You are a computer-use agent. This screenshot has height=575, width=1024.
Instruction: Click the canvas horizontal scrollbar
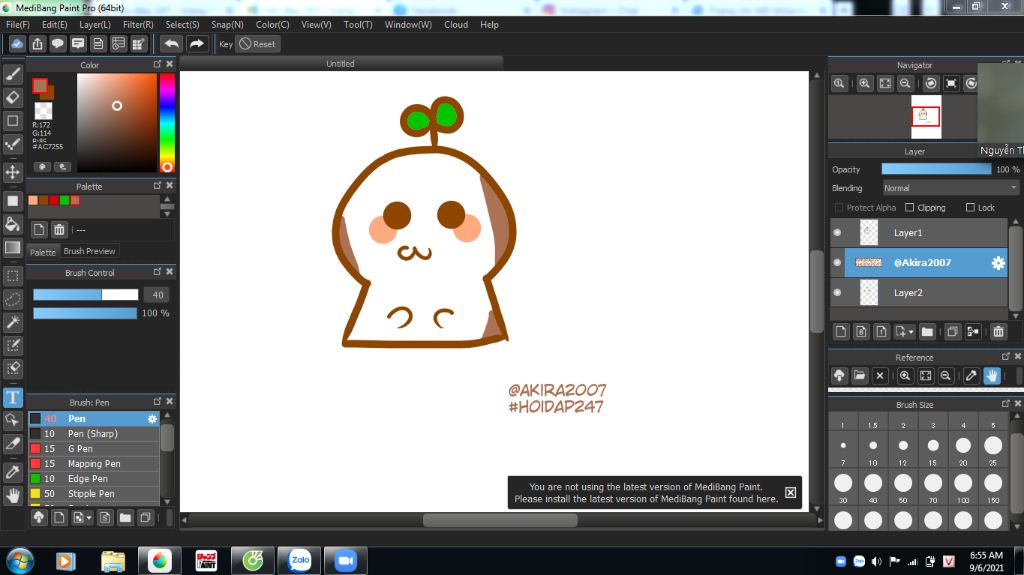coord(500,520)
